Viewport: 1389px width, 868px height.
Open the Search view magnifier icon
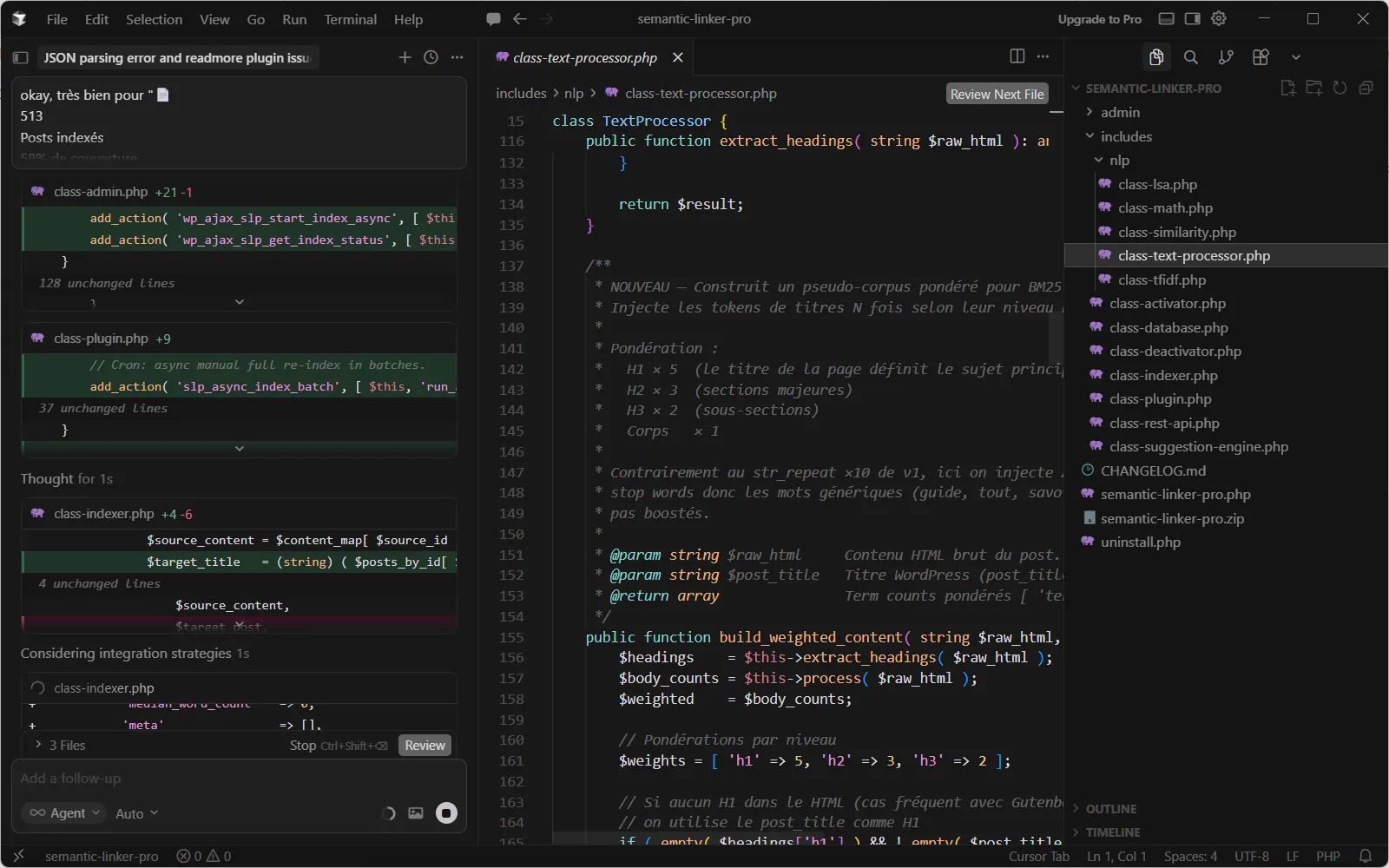(1191, 57)
